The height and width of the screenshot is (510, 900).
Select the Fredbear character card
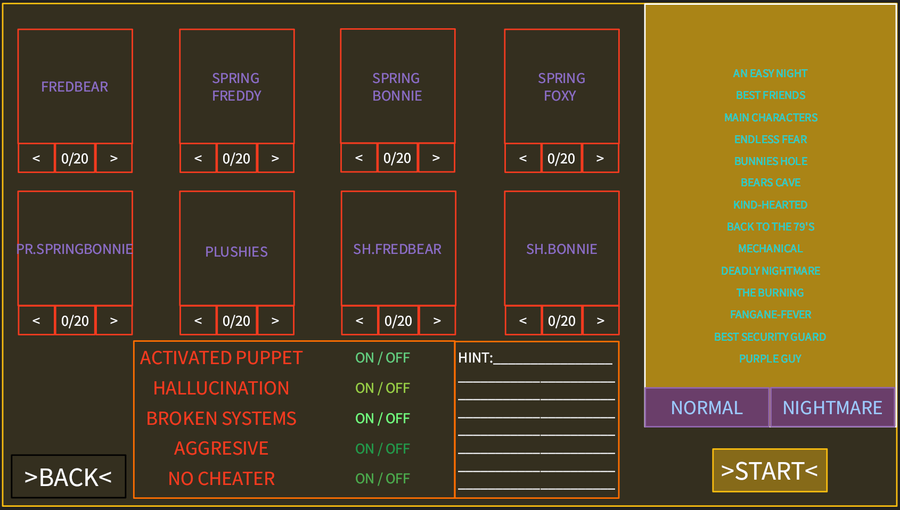(x=75, y=86)
